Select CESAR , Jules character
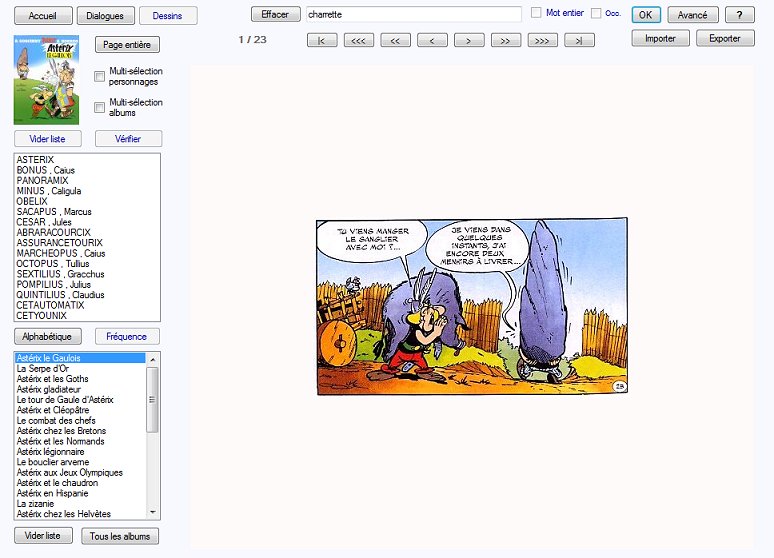 pyautogui.click(x=44, y=222)
